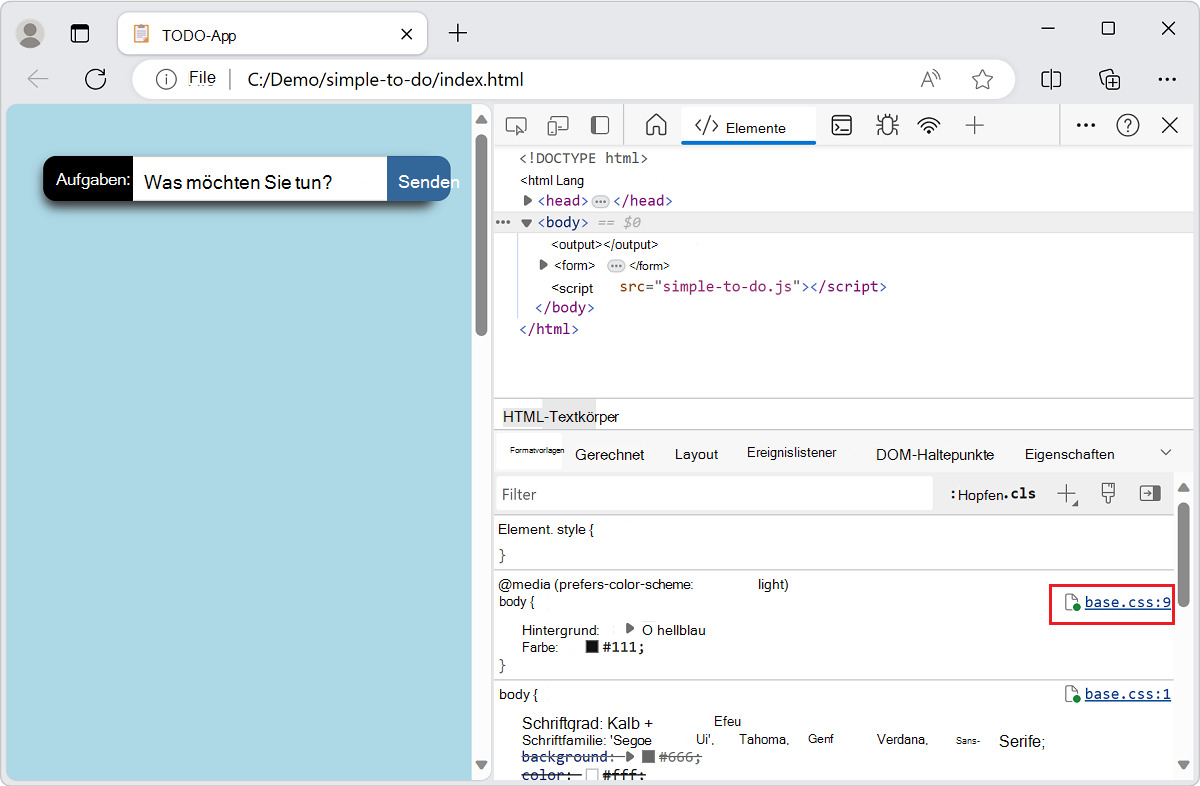This screenshot has width=1200, height=786.
Task: Toggle the .cls class editor
Action: pyautogui.click(x=1023, y=493)
